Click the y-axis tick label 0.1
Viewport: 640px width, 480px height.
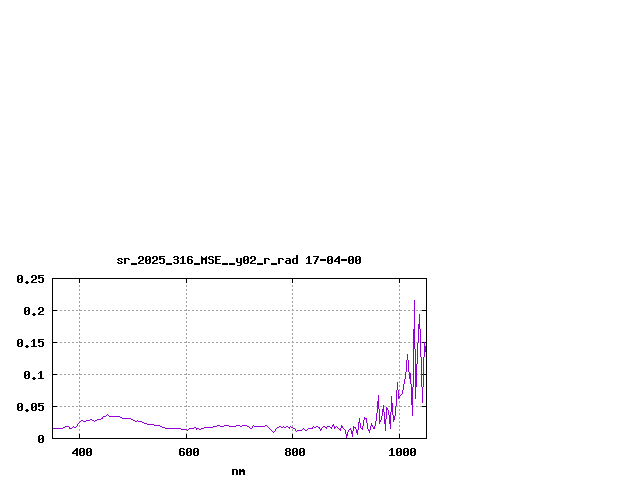pos(34,375)
